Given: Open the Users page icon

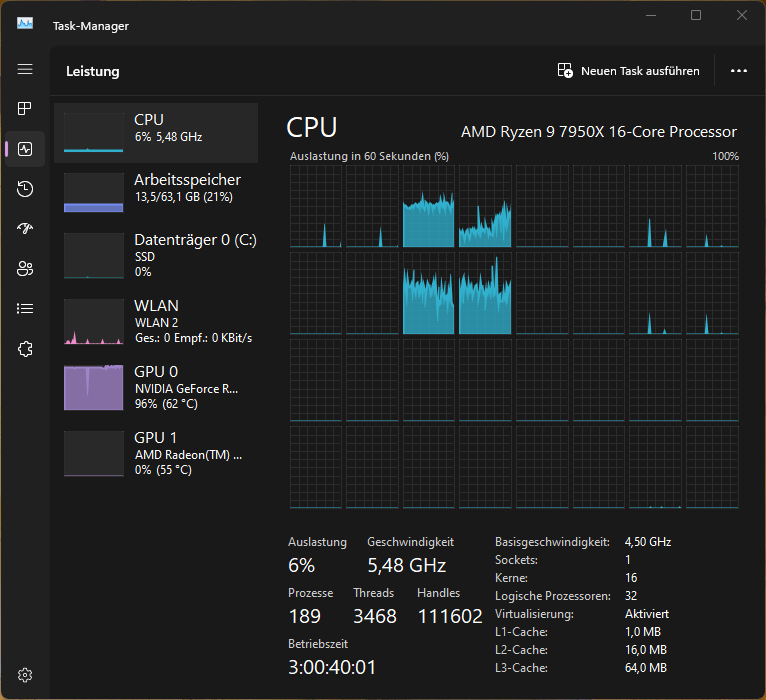Looking at the screenshot, I should (25, 269).
